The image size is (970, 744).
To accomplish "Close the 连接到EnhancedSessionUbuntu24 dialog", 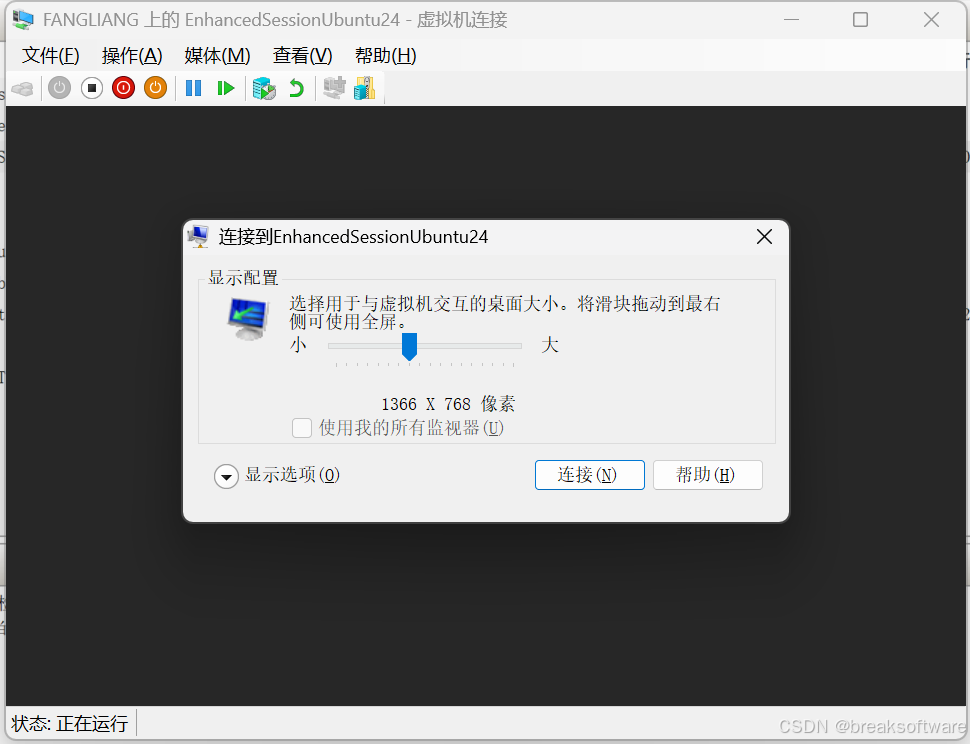I will coord(765,237).
